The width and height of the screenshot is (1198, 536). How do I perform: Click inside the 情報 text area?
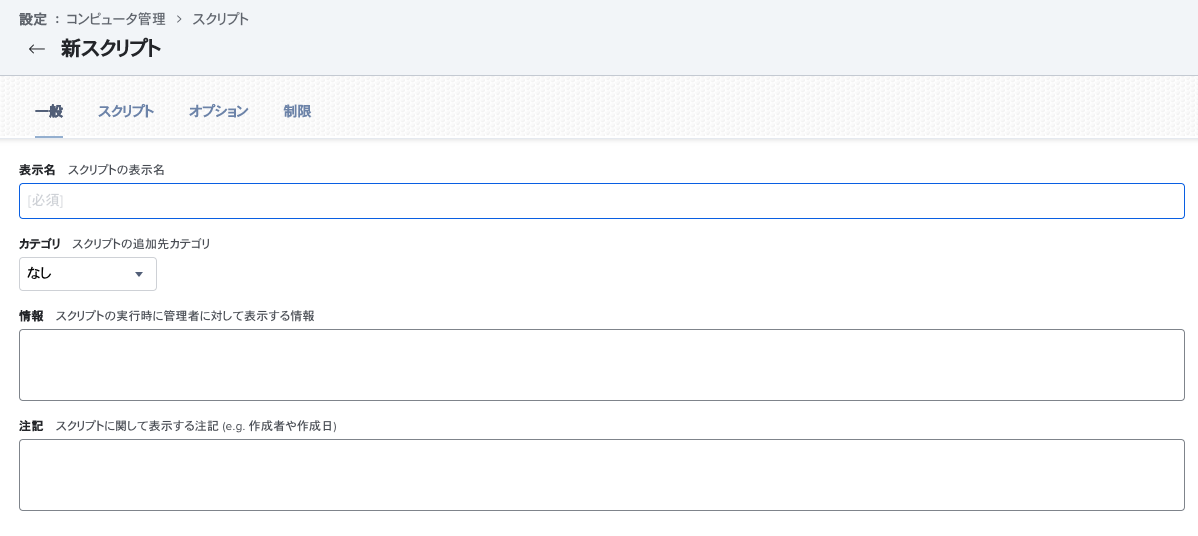(601, 365)
